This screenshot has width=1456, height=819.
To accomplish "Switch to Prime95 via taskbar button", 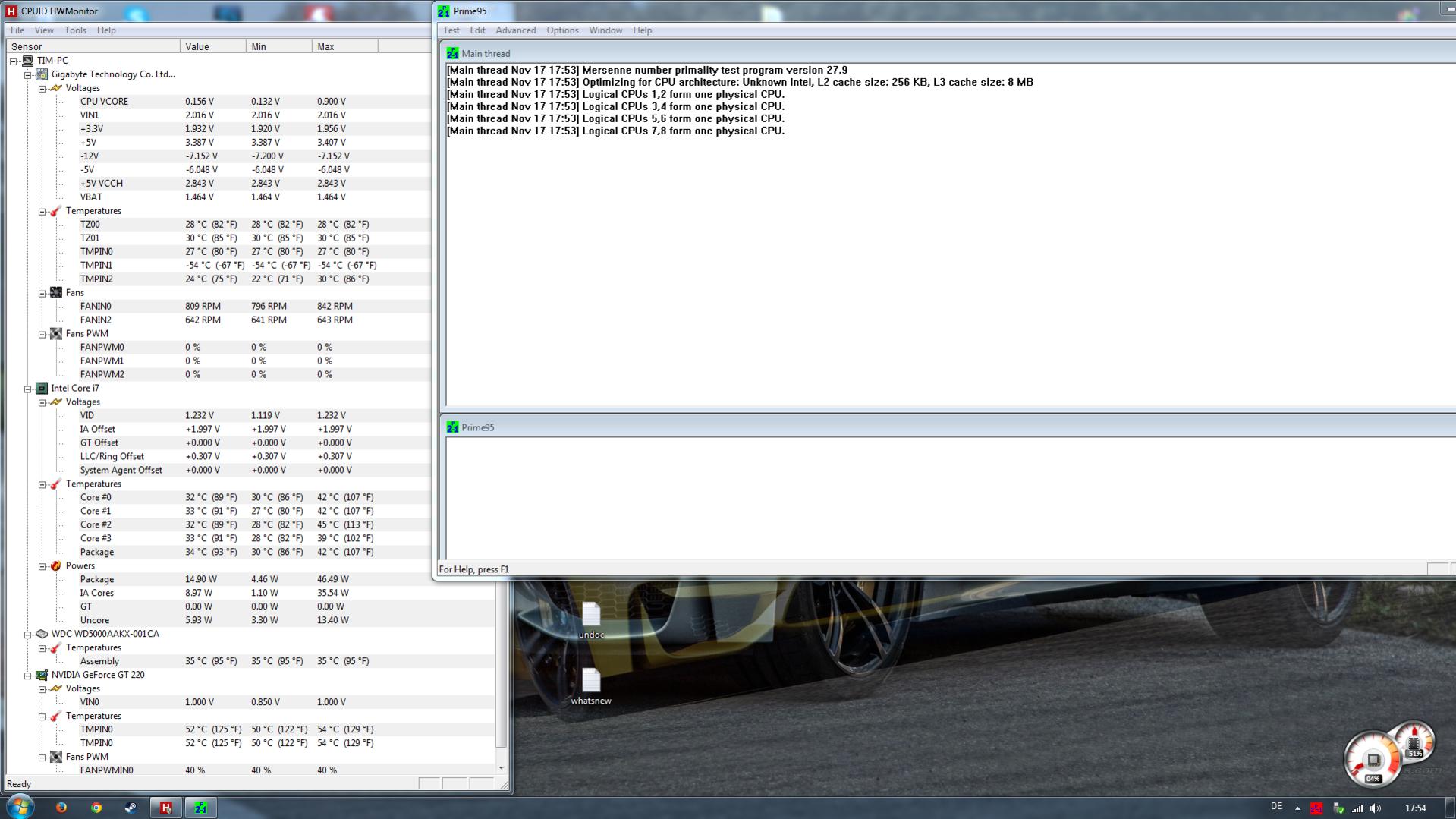I will [201, 808].
